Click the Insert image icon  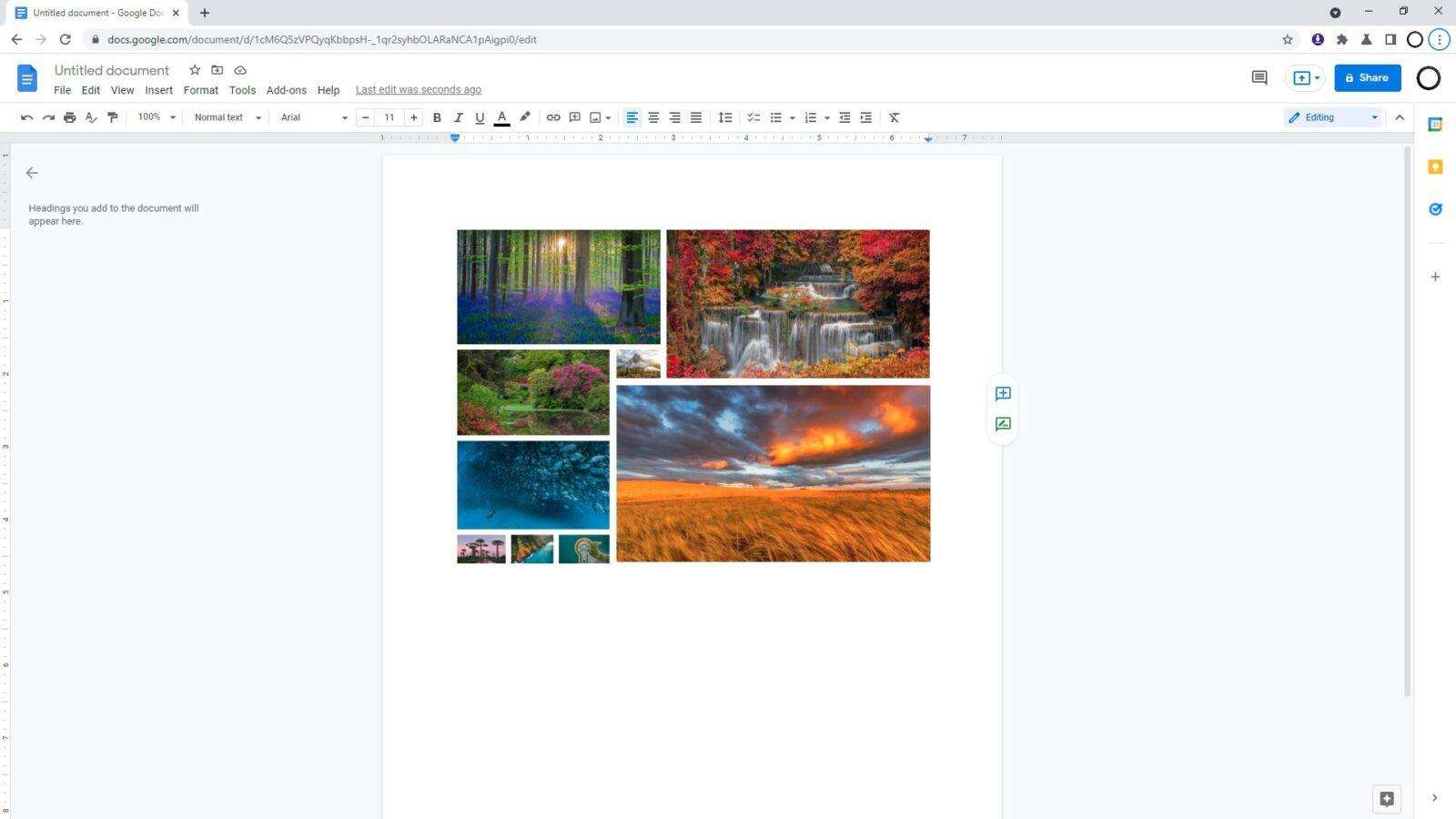point(594,116)
